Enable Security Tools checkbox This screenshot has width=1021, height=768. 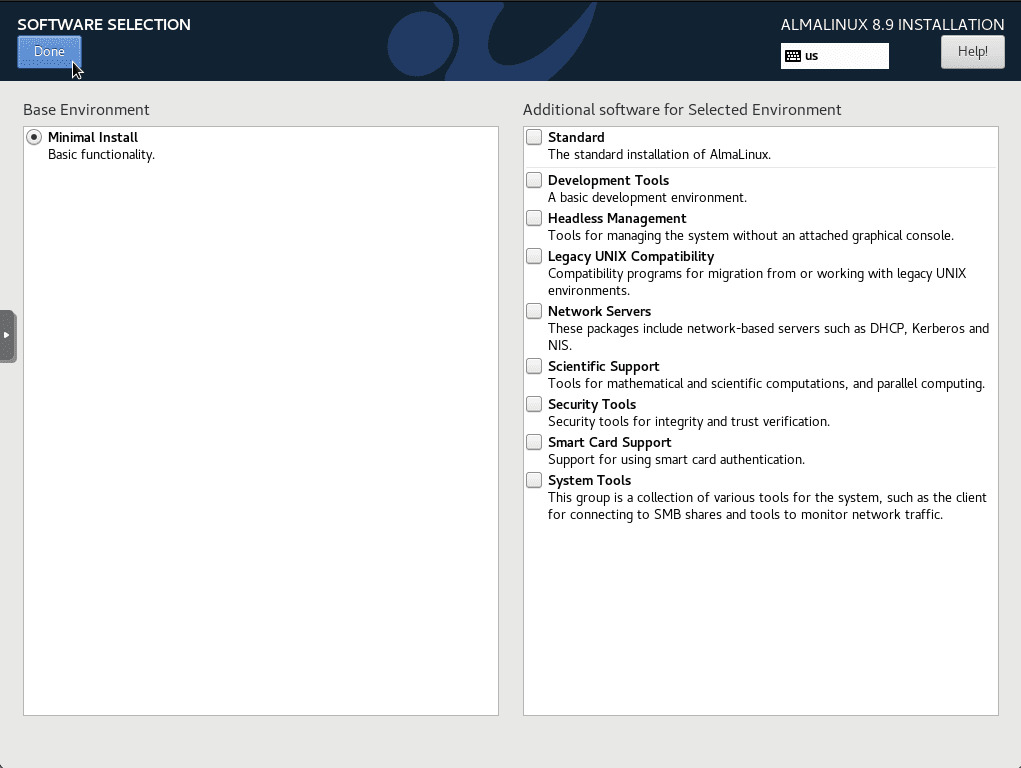tap(535, 405)
